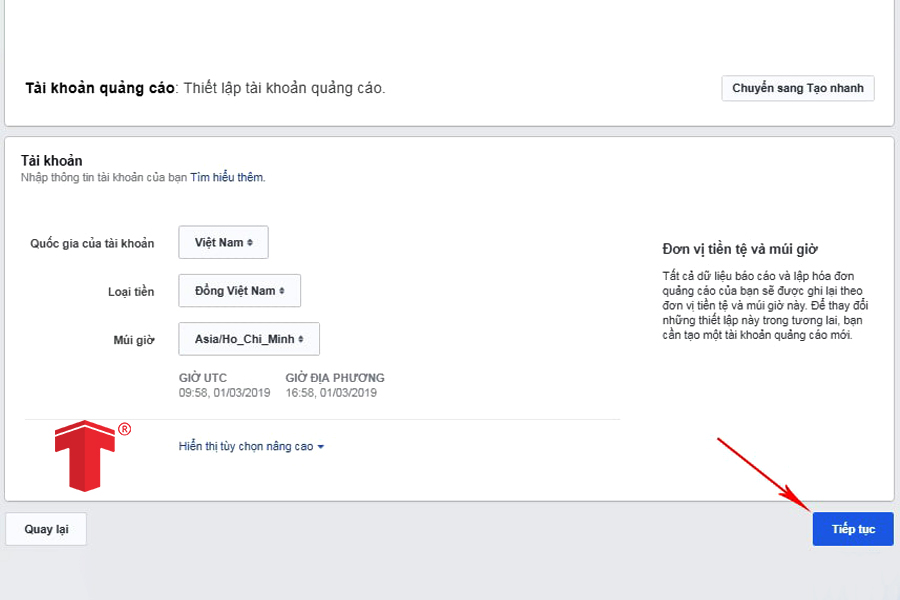900x600 pixels.
Task: Select the UTC time '09:58, 01/03/2019'
Action: pos(224,393)
